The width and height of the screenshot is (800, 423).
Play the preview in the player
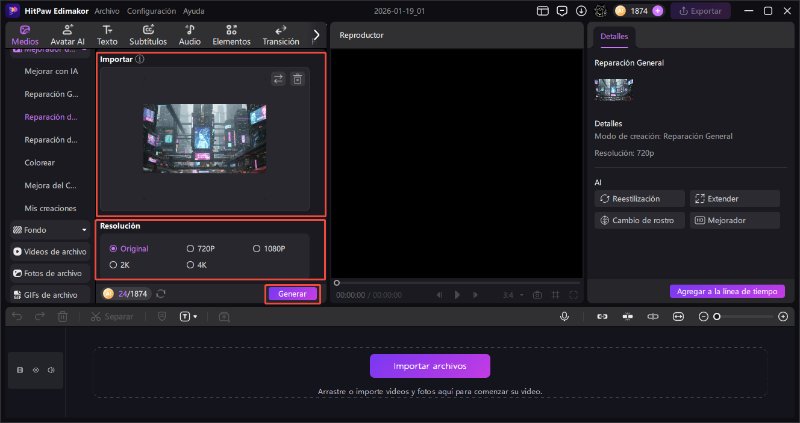click(x=457, y=295)
